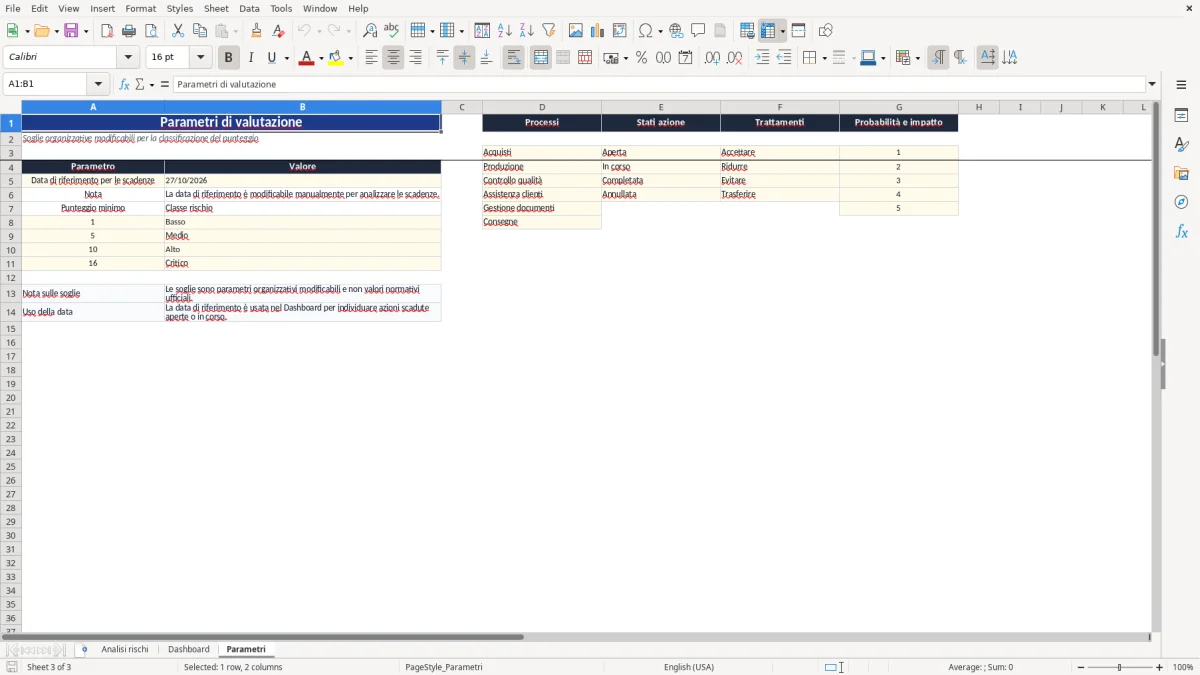Click the Add Decimal Place icon

tap(712, 58)
